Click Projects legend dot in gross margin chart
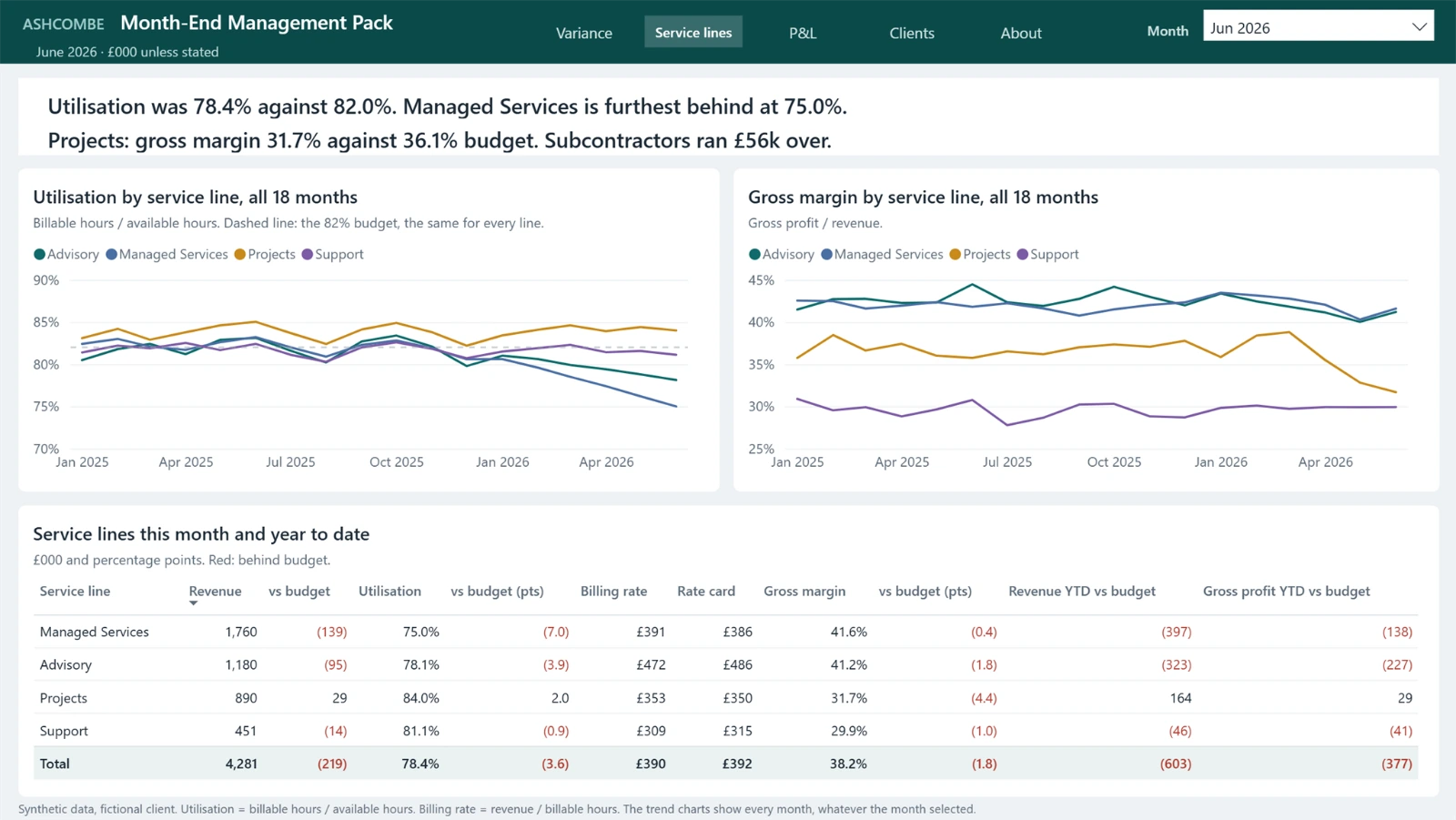 point(955,255)
